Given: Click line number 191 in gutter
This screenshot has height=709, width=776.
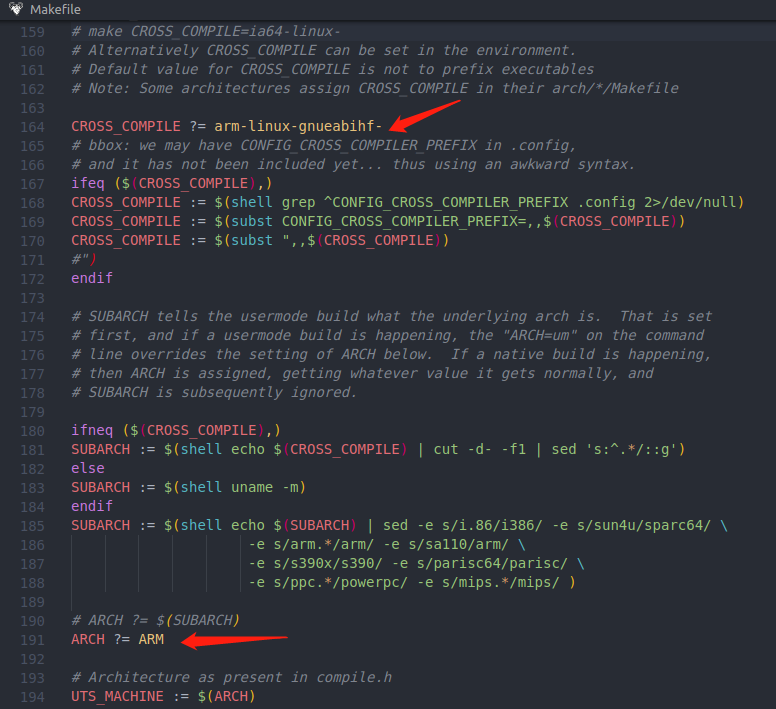Looking at the screenshot, I should click(32, 640).
